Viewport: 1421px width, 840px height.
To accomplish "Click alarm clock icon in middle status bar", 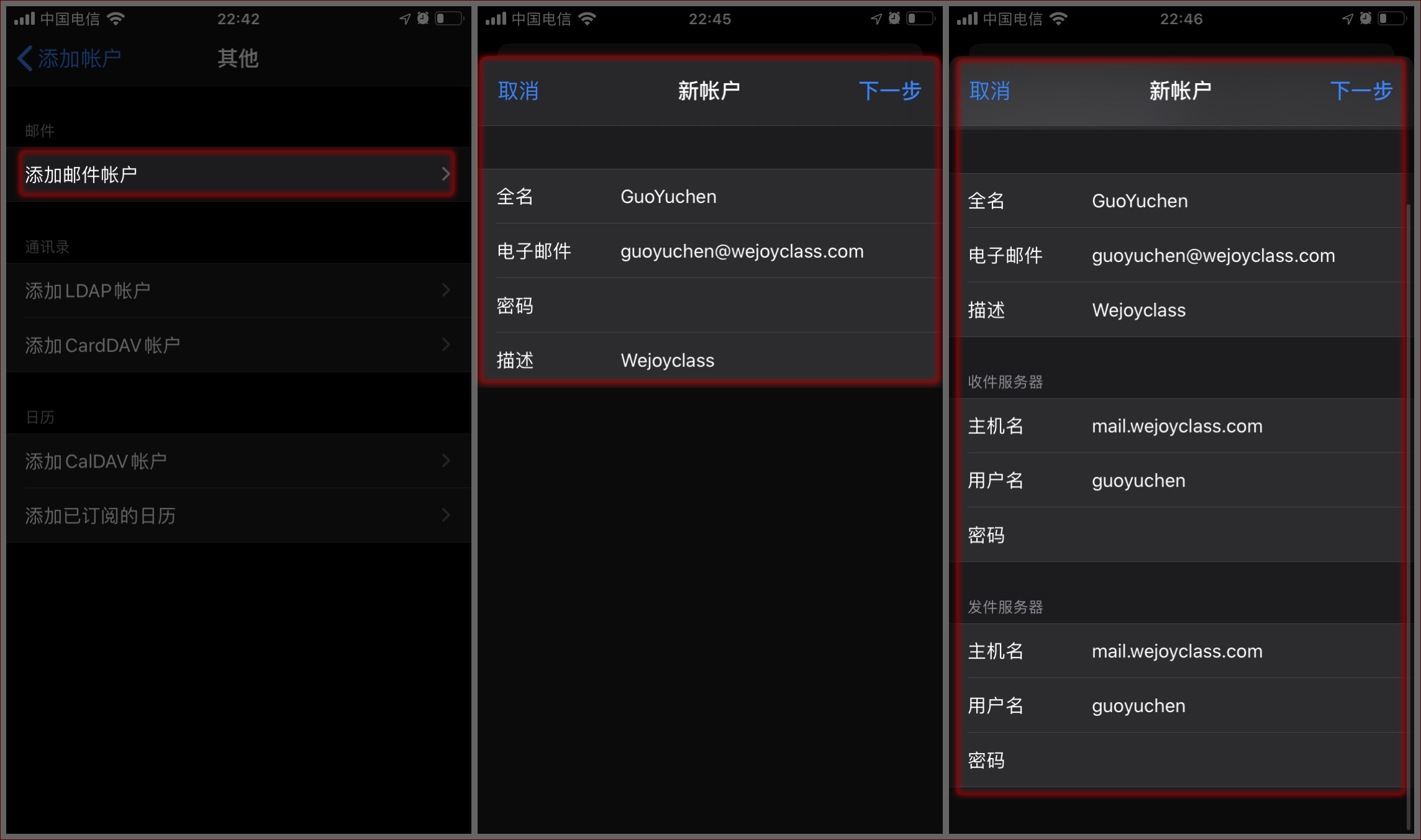I will 894,19.
